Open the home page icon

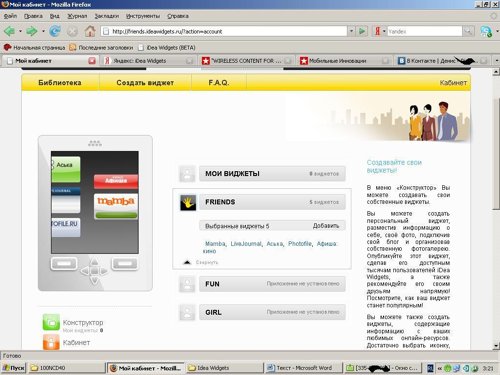tap(90, 31)
